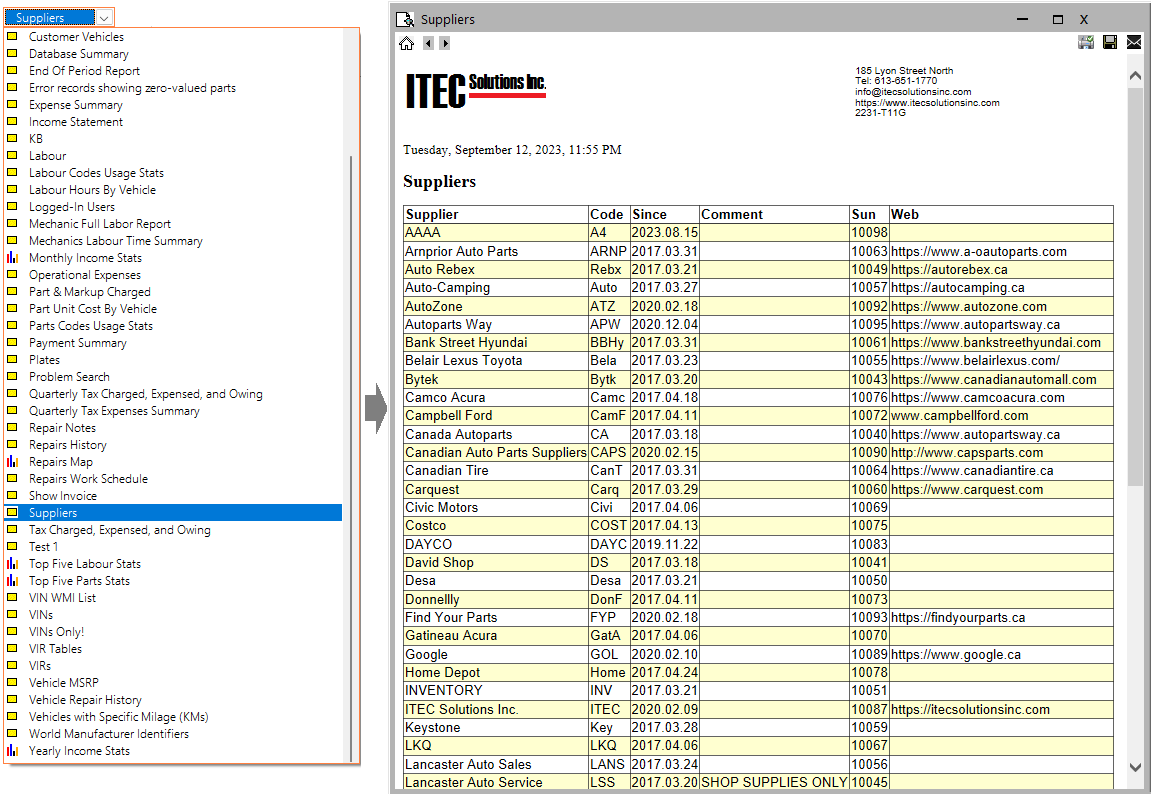1151x794 pixels.
Task: Click the Google web link in the table
Action: pos(949,654)
